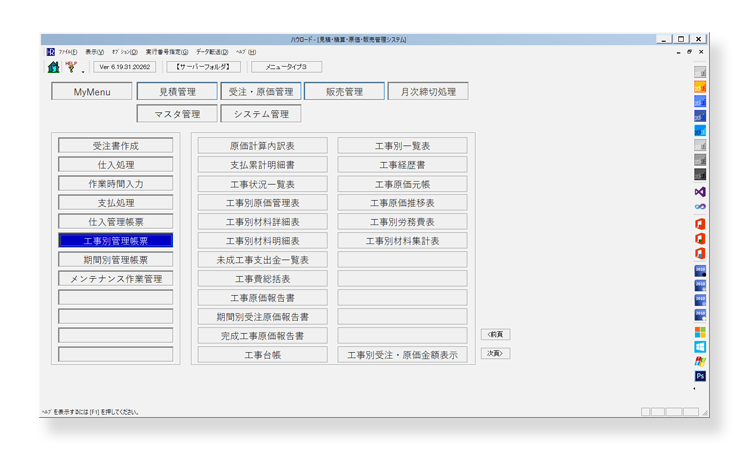Click the 【サーバーフォルダ】 toolbar button
Image resolution: width=750 pixels, height=450 pixels.
pyautogui.click(x=203, y=67)
